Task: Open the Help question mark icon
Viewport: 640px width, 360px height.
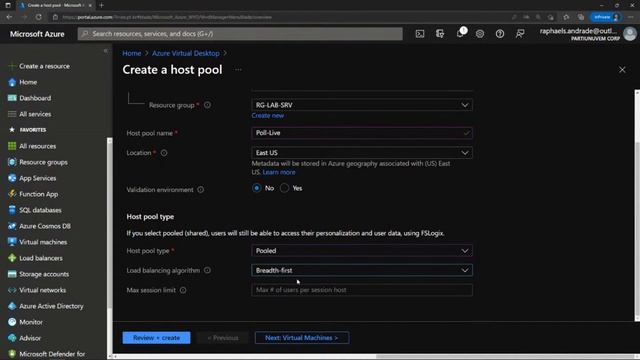Action: coord(500,34)
